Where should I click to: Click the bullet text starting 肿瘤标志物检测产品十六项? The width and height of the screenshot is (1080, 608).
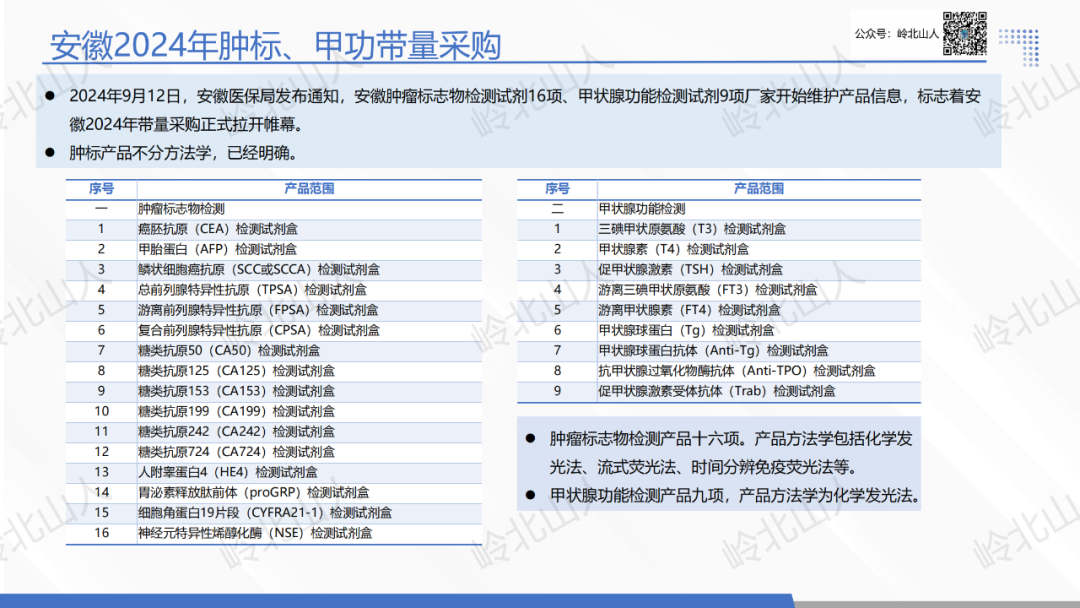click(731, 452)
